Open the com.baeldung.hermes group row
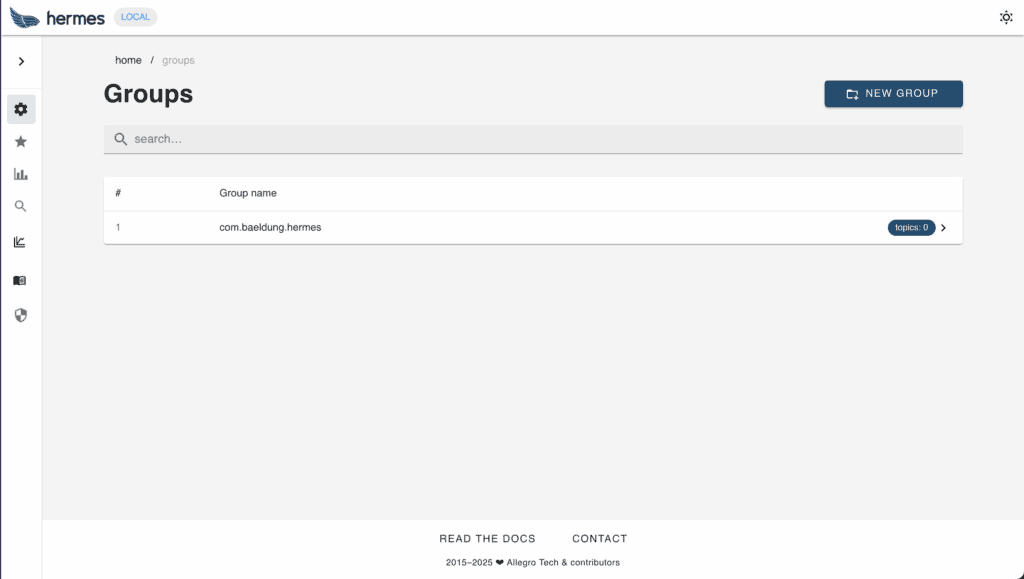 pos(270,228)
